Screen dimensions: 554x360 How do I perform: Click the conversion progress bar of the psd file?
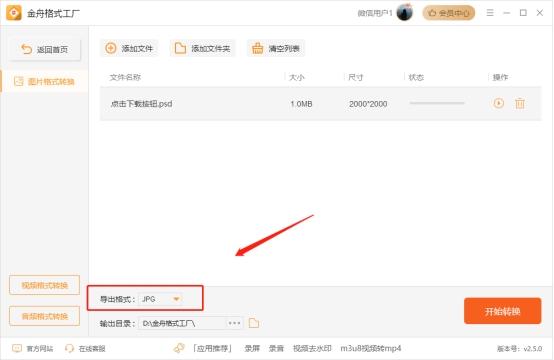coord(437,103)
